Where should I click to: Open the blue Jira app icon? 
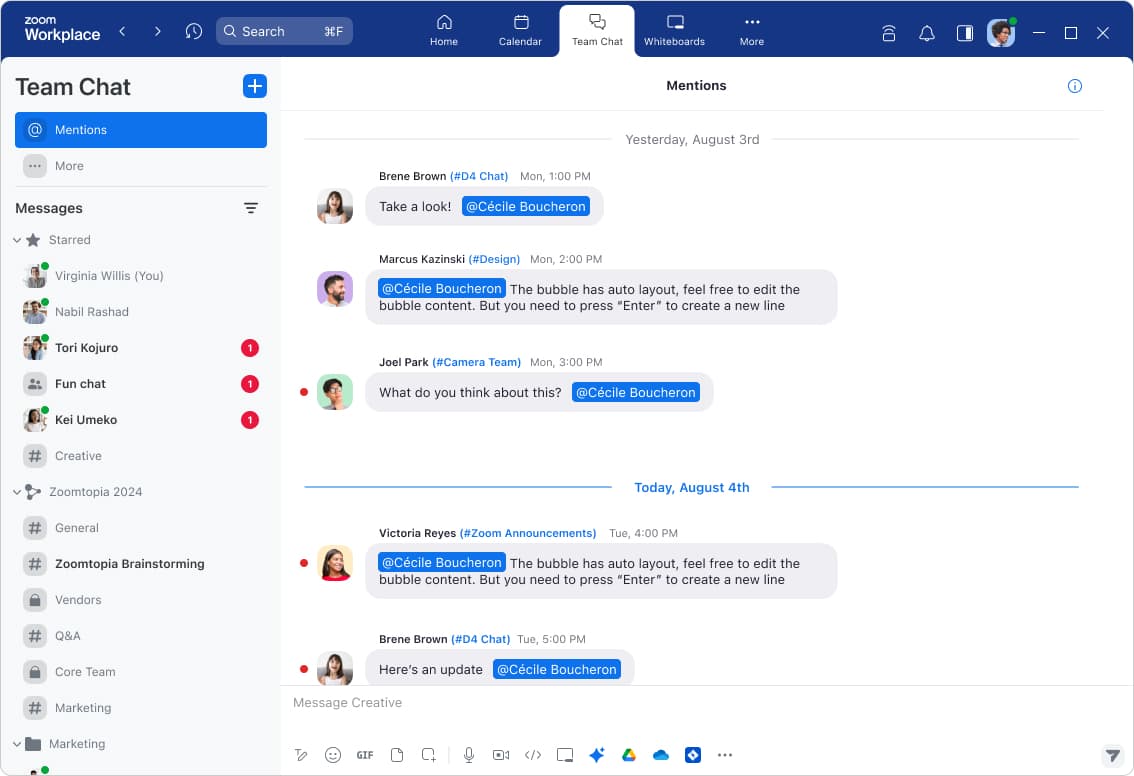pos(693,755)
